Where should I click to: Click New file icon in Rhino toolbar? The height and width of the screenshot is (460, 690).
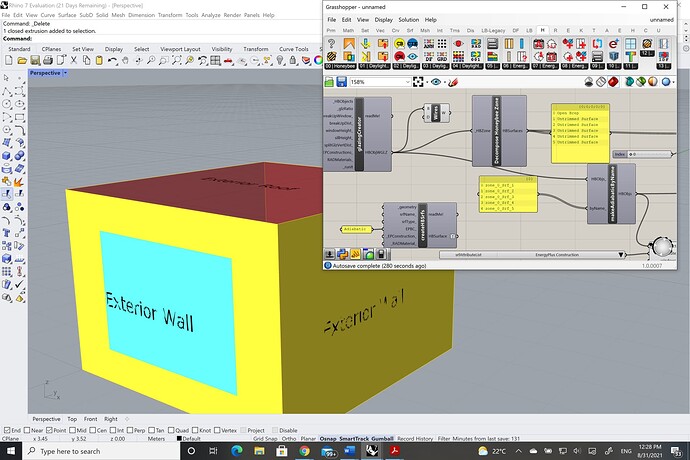(8, 60)
